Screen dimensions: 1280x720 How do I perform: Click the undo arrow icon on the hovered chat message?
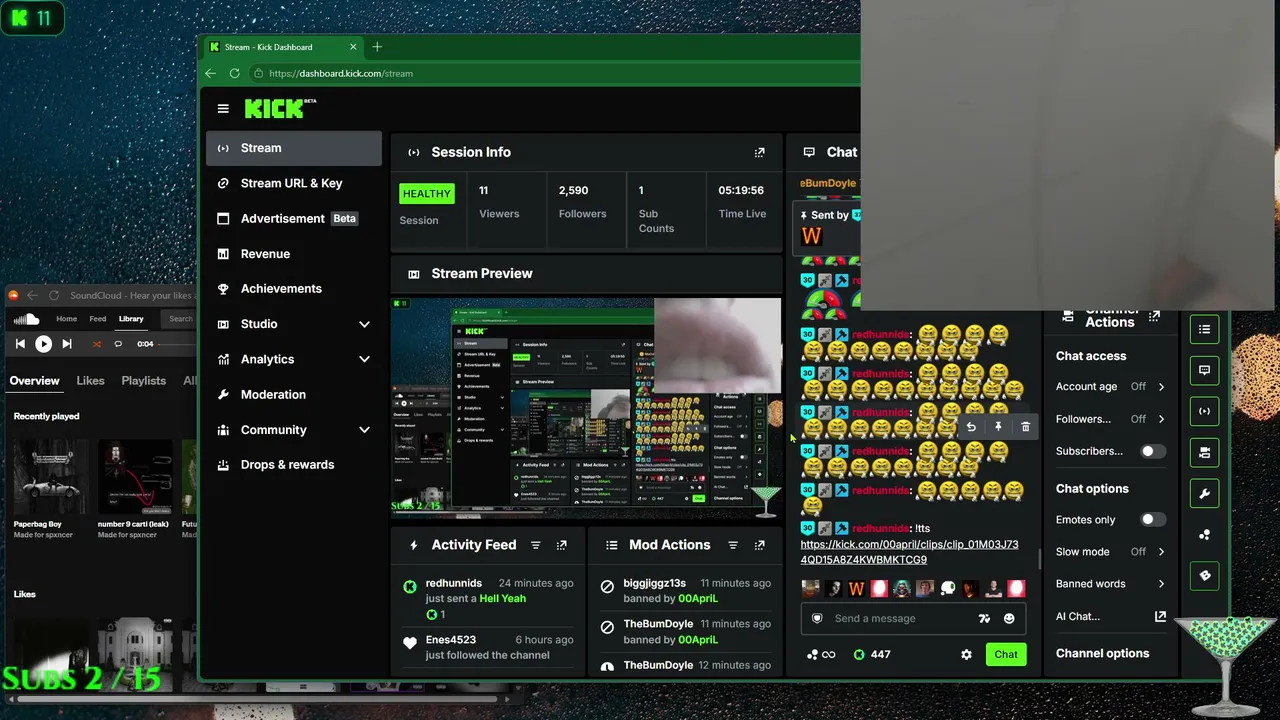click(971, 427)
